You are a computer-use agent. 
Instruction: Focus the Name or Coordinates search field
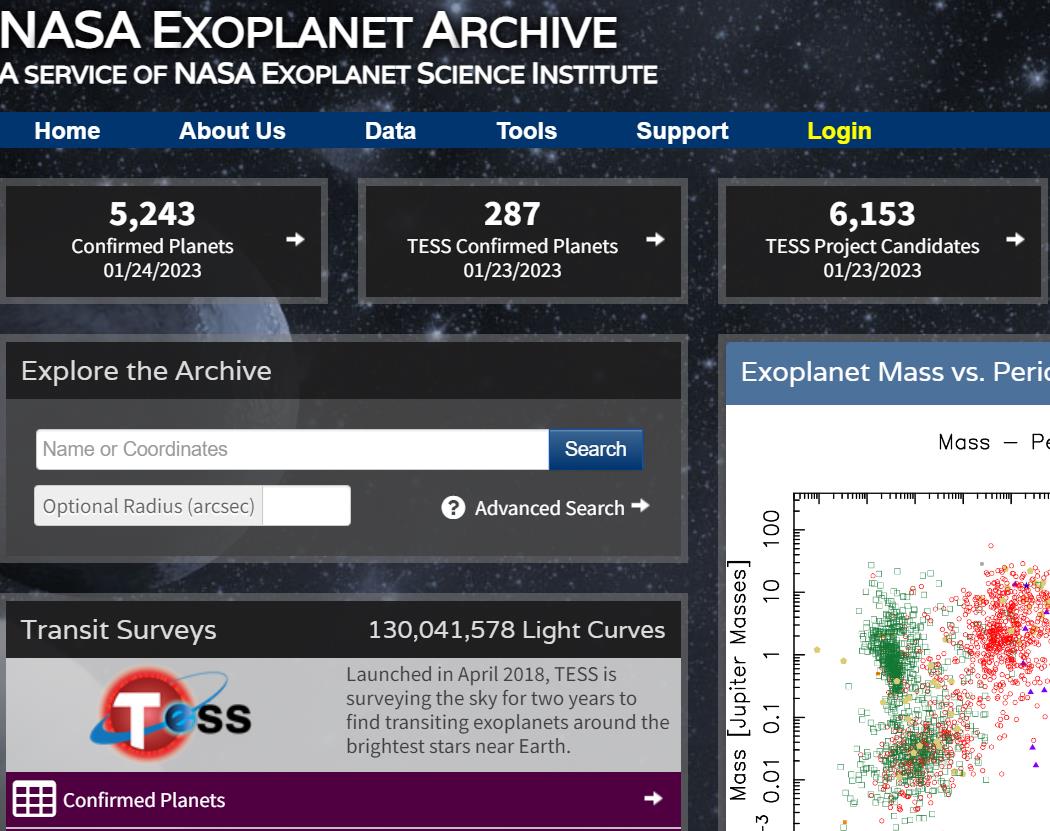tap(292, 449)
